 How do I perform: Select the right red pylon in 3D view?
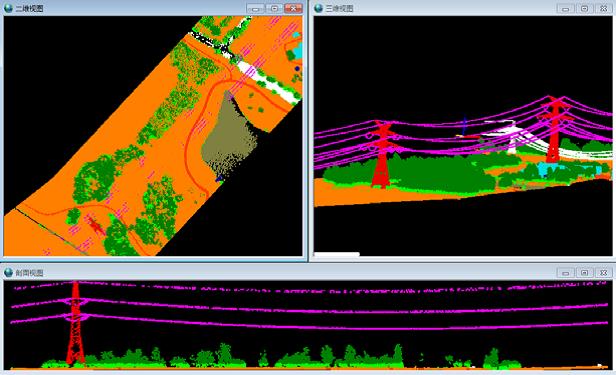click(x=555, y=129)
